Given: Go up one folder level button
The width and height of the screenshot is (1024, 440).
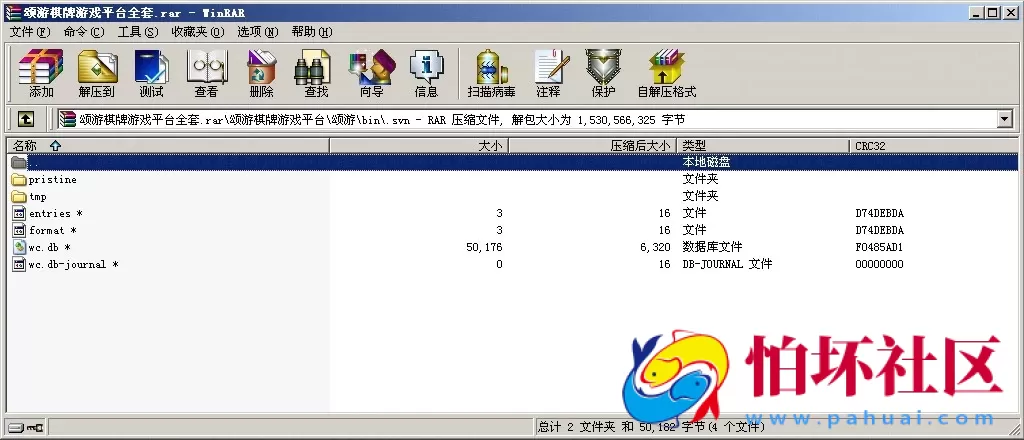Looking at the screenshot, I should 25,119.
